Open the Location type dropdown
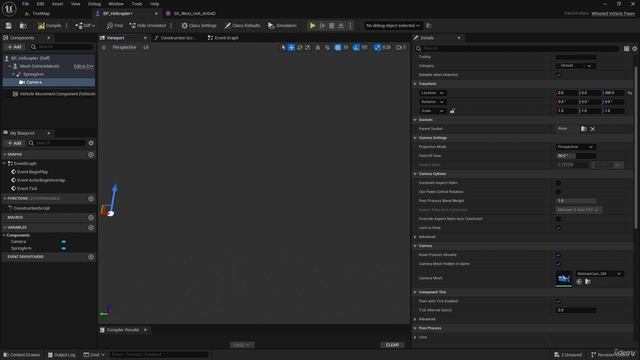640x360 pixels. (x=432, y=93)
